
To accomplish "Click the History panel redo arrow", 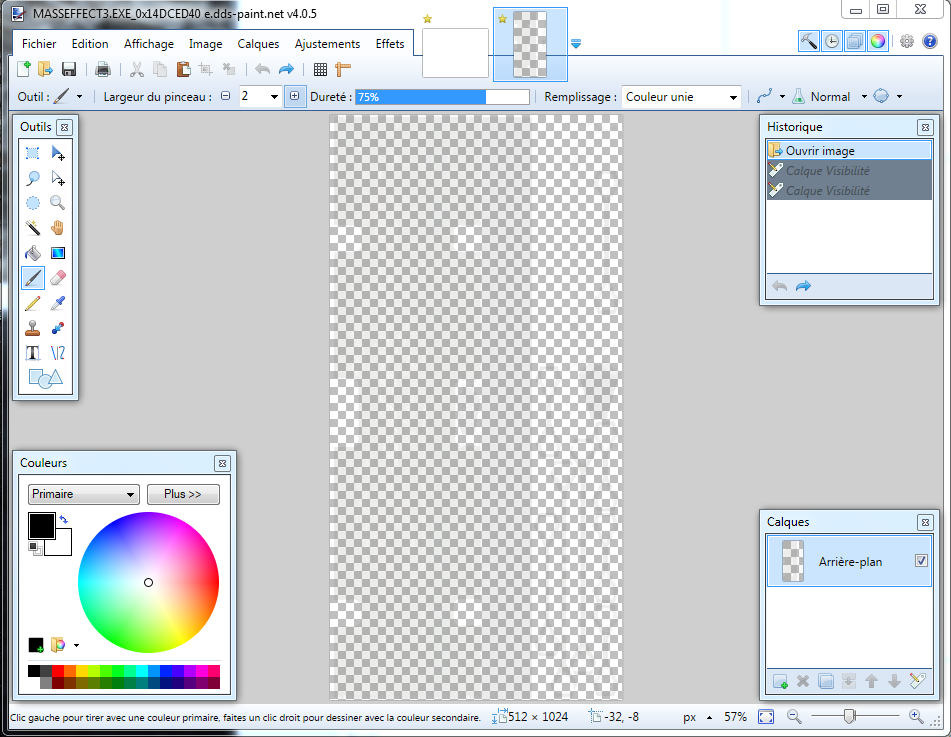I will [x=803, y=286].
